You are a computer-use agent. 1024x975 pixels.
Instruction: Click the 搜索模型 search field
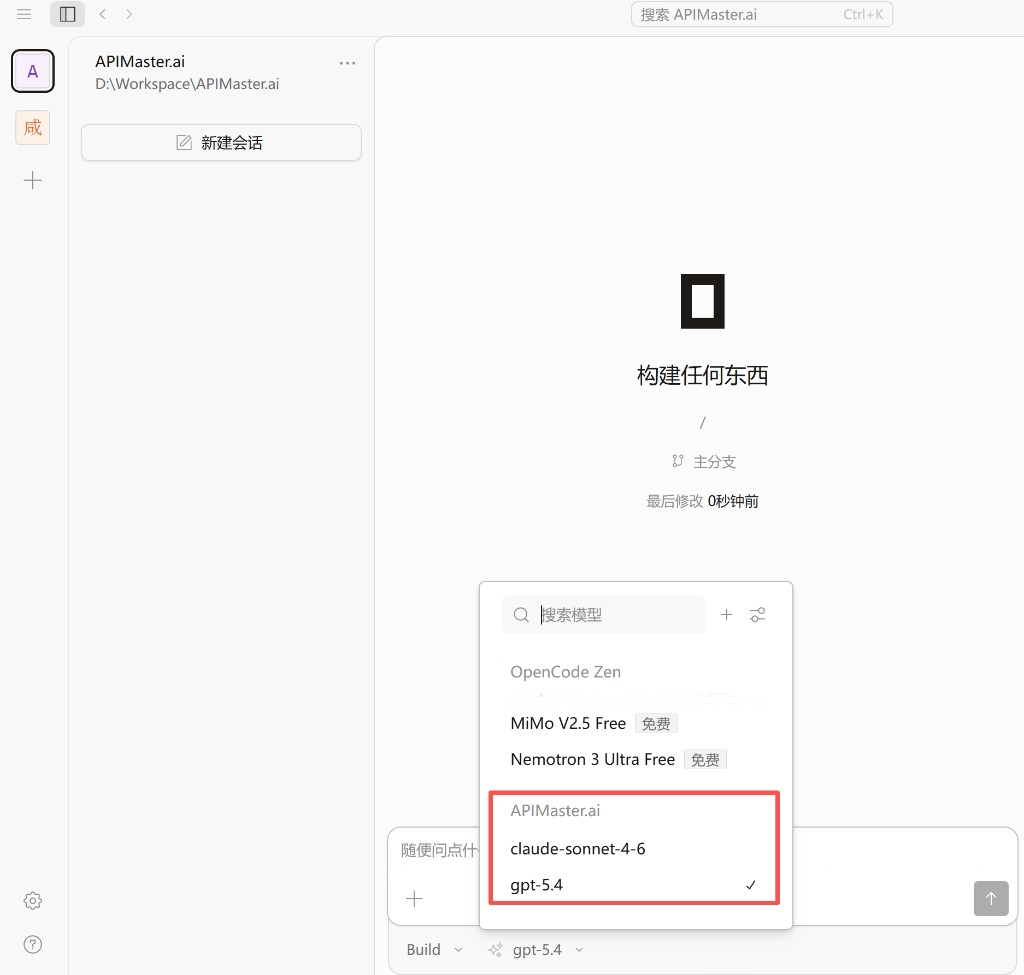point(603,615)
